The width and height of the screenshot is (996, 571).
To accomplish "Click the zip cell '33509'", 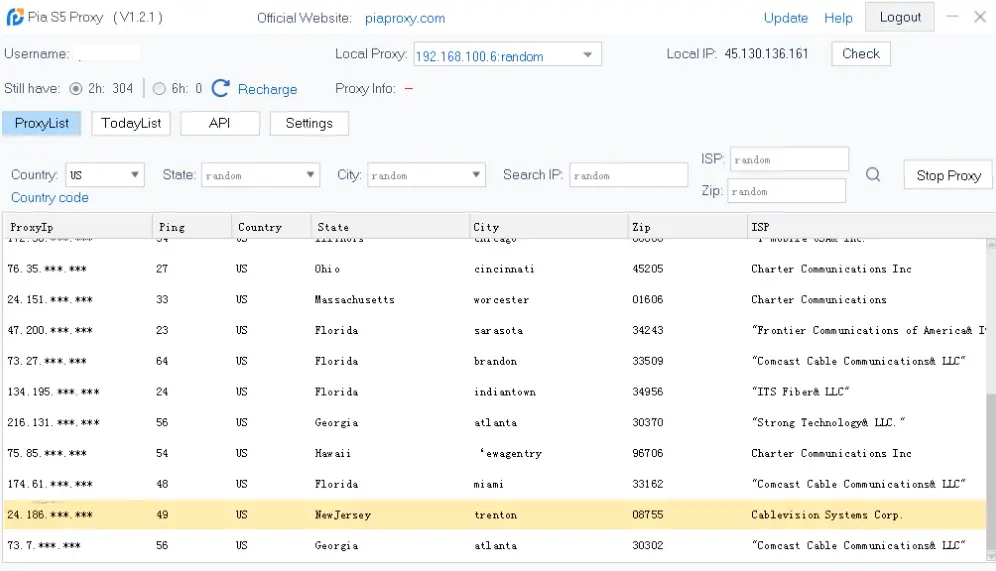I will pyautogui.click(x=647, y=361).
